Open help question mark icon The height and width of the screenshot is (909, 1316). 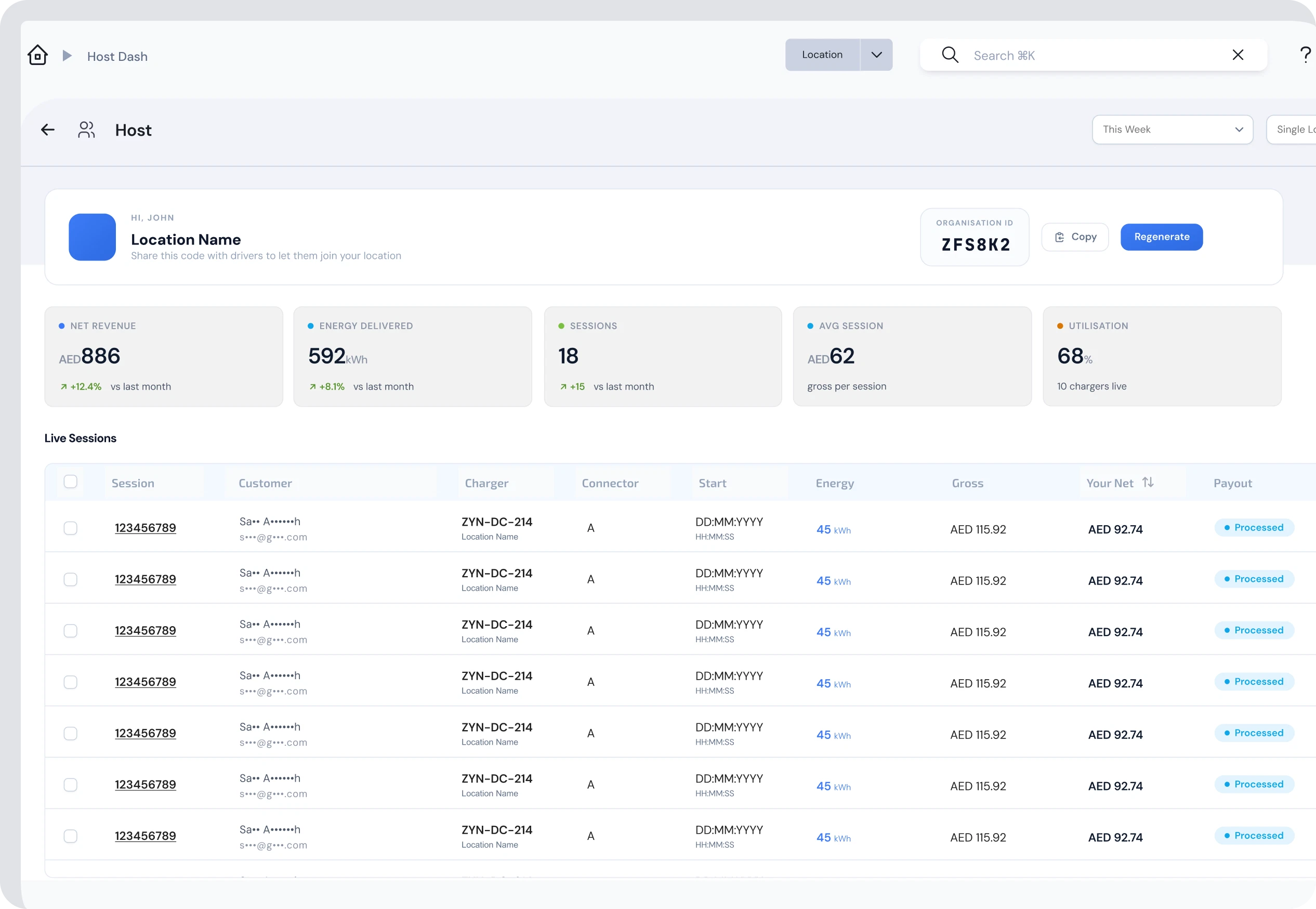[x=1306, y=55]
